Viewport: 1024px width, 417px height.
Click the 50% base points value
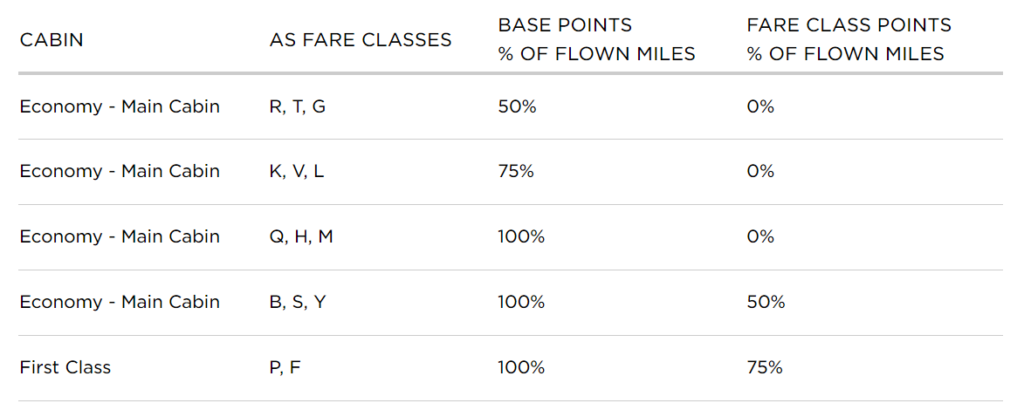[517, 106]
